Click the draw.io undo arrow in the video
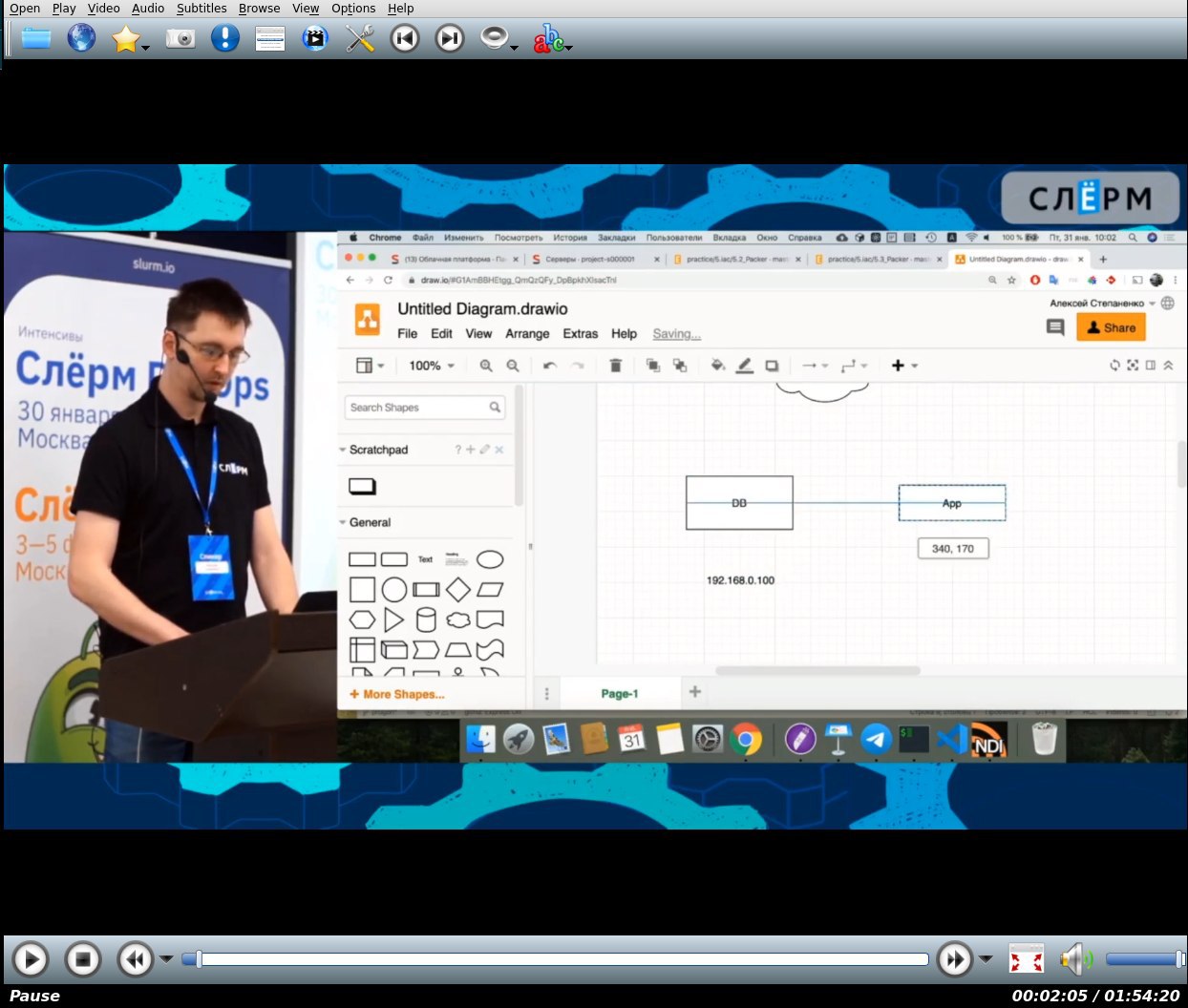This screenshot has width=1188, height=1008. click(x=550, y=366)
